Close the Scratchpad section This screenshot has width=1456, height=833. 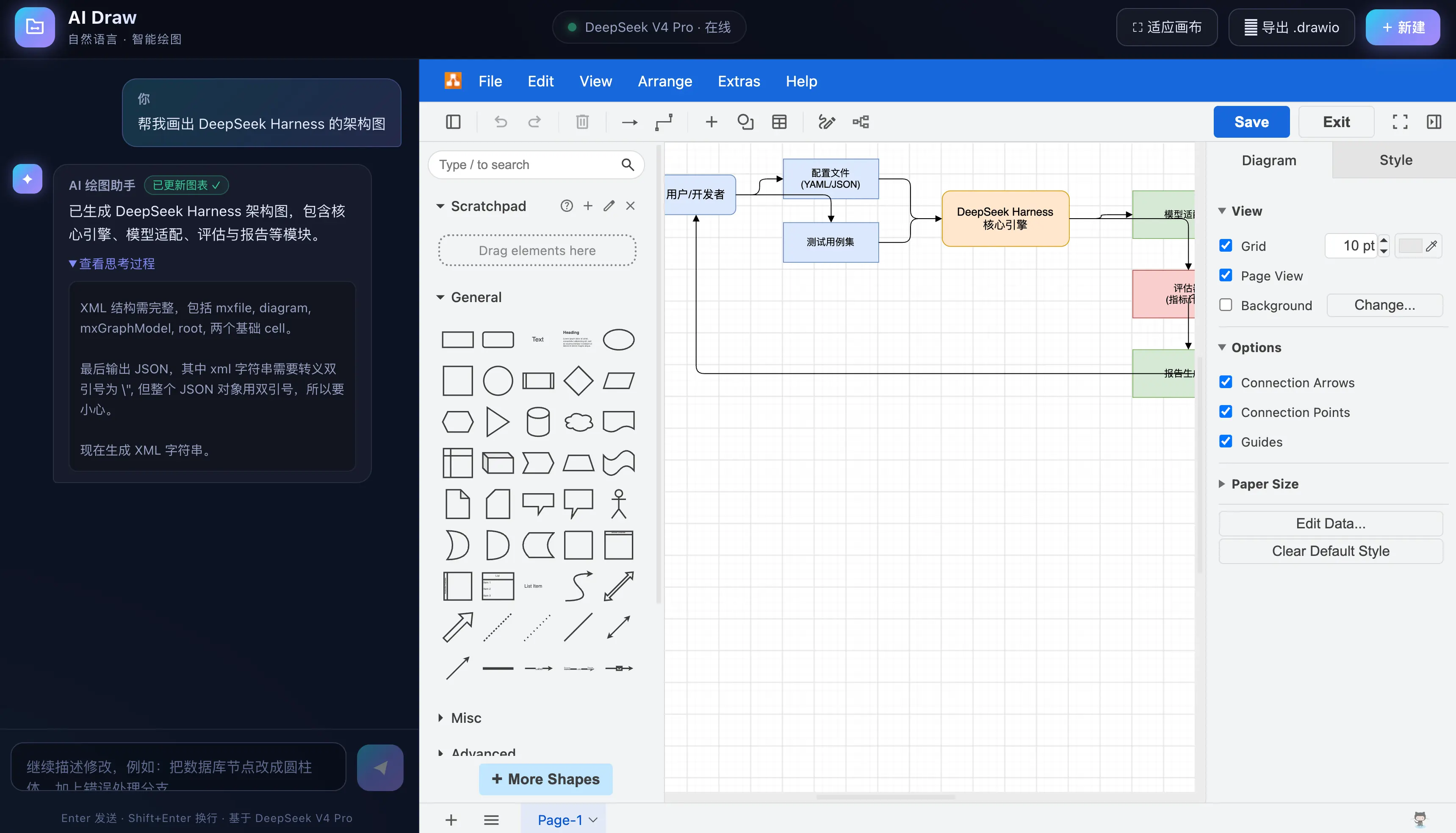point(630,206)
